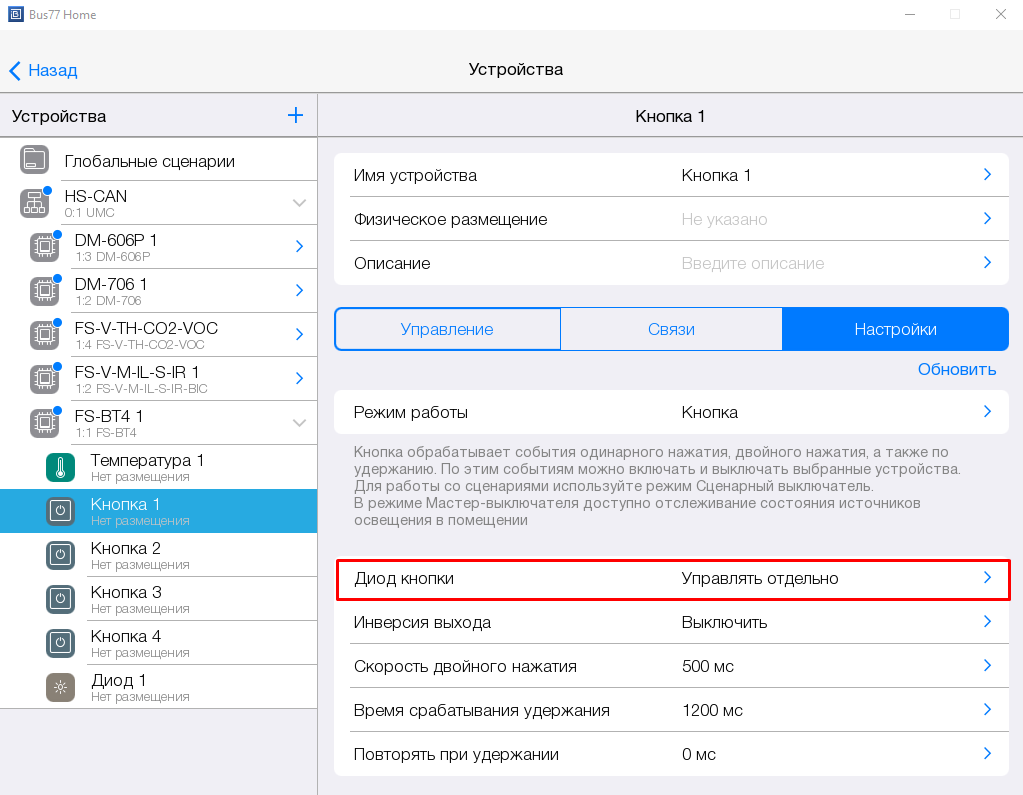Click the DM-606P 1 chip icon

click(x=44, y=247)
